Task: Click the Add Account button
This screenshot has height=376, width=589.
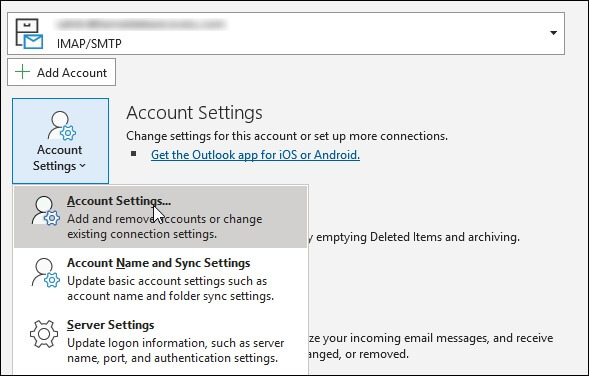Action: [x=61, y=72]
